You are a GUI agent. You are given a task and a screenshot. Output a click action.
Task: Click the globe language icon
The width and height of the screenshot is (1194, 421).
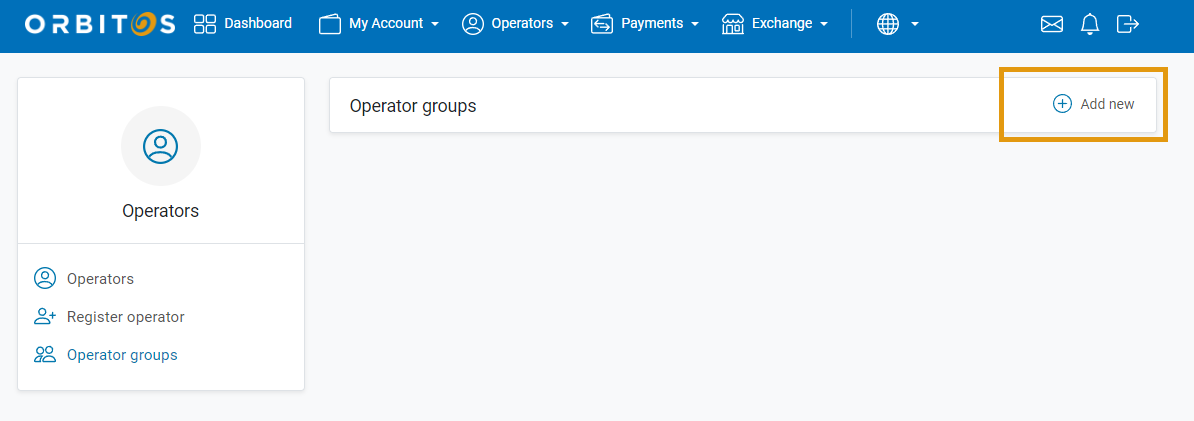point(888,24)
